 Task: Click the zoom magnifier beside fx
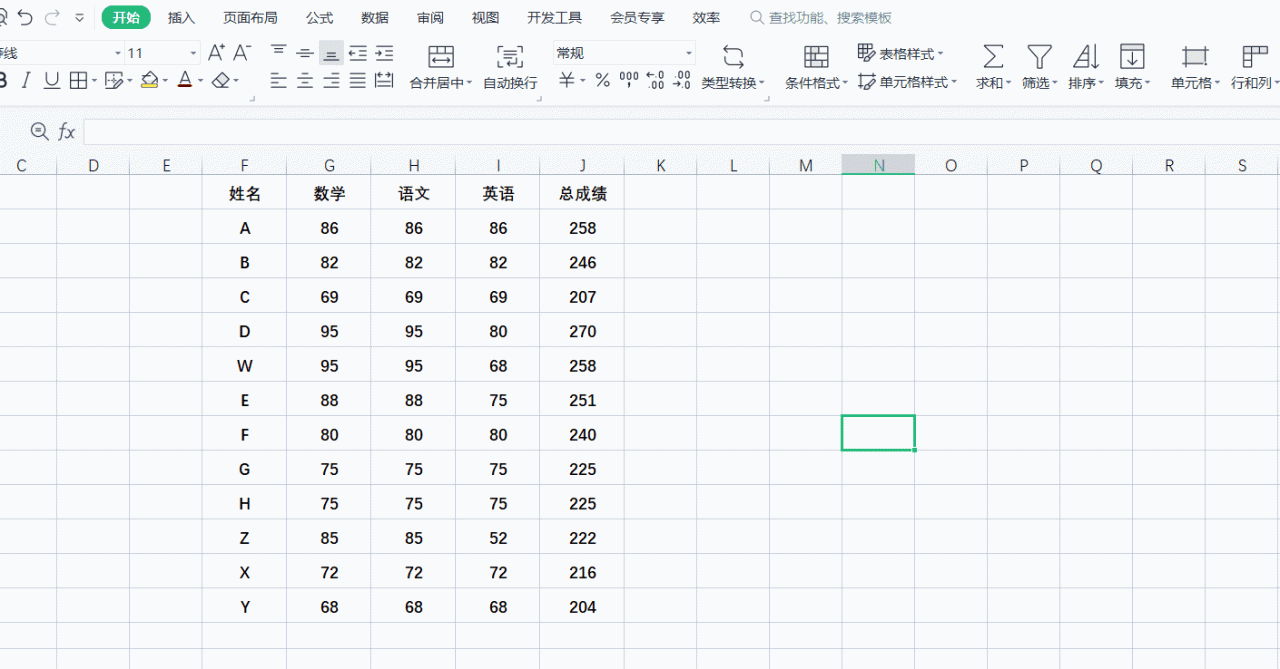39,131
